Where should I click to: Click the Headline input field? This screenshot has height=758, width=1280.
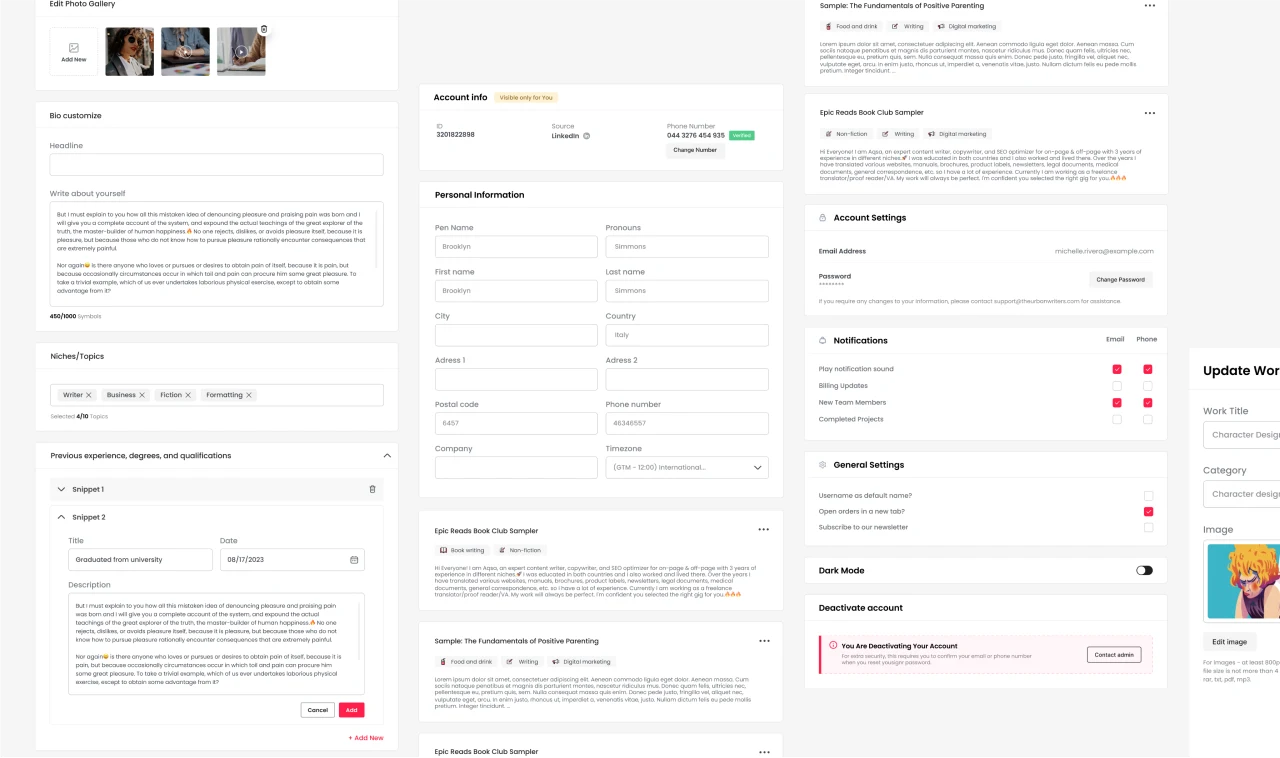pos(217,165)
